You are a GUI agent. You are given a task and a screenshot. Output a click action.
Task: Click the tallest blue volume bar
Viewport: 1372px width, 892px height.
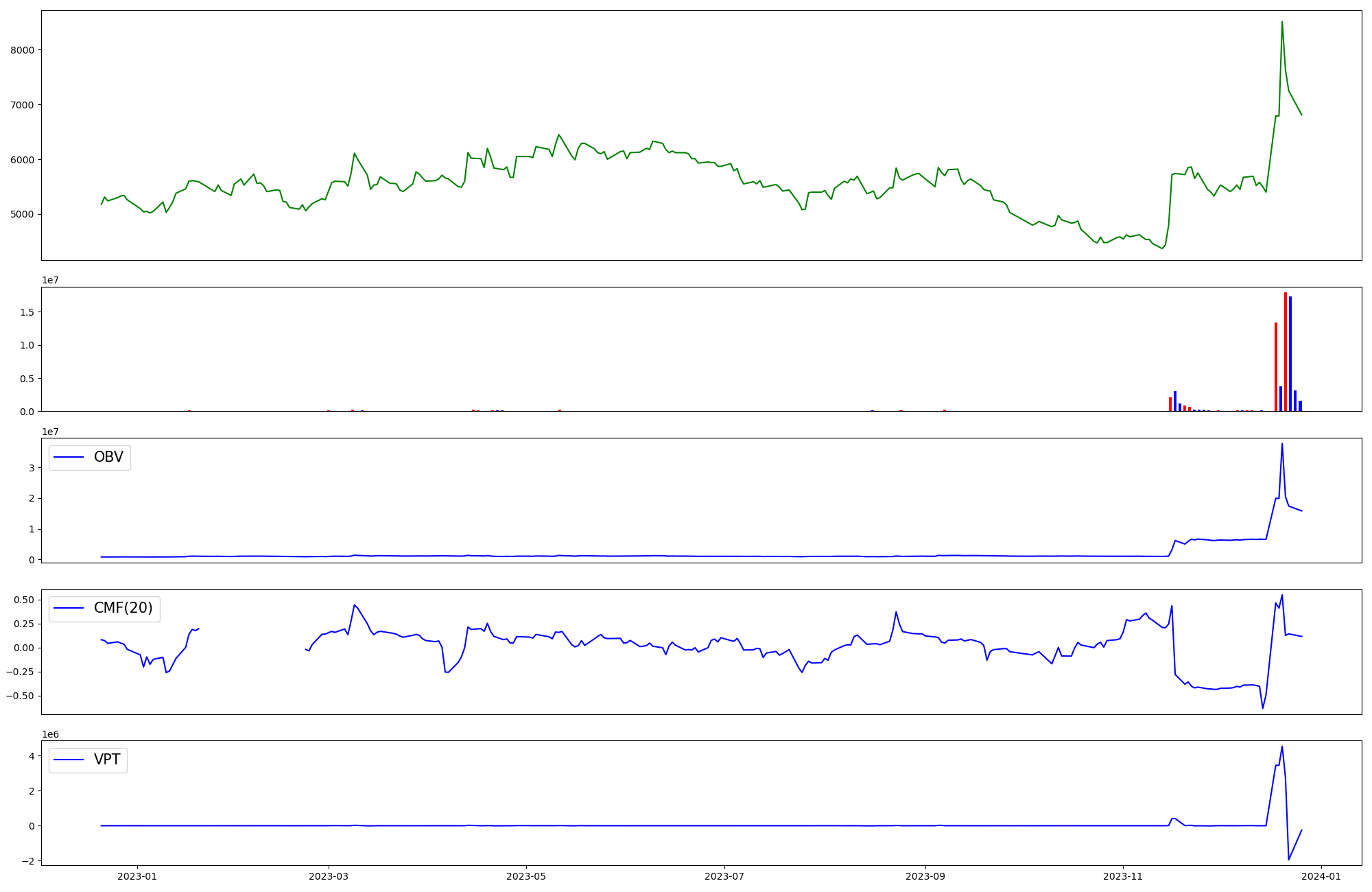coord(1290,353)
